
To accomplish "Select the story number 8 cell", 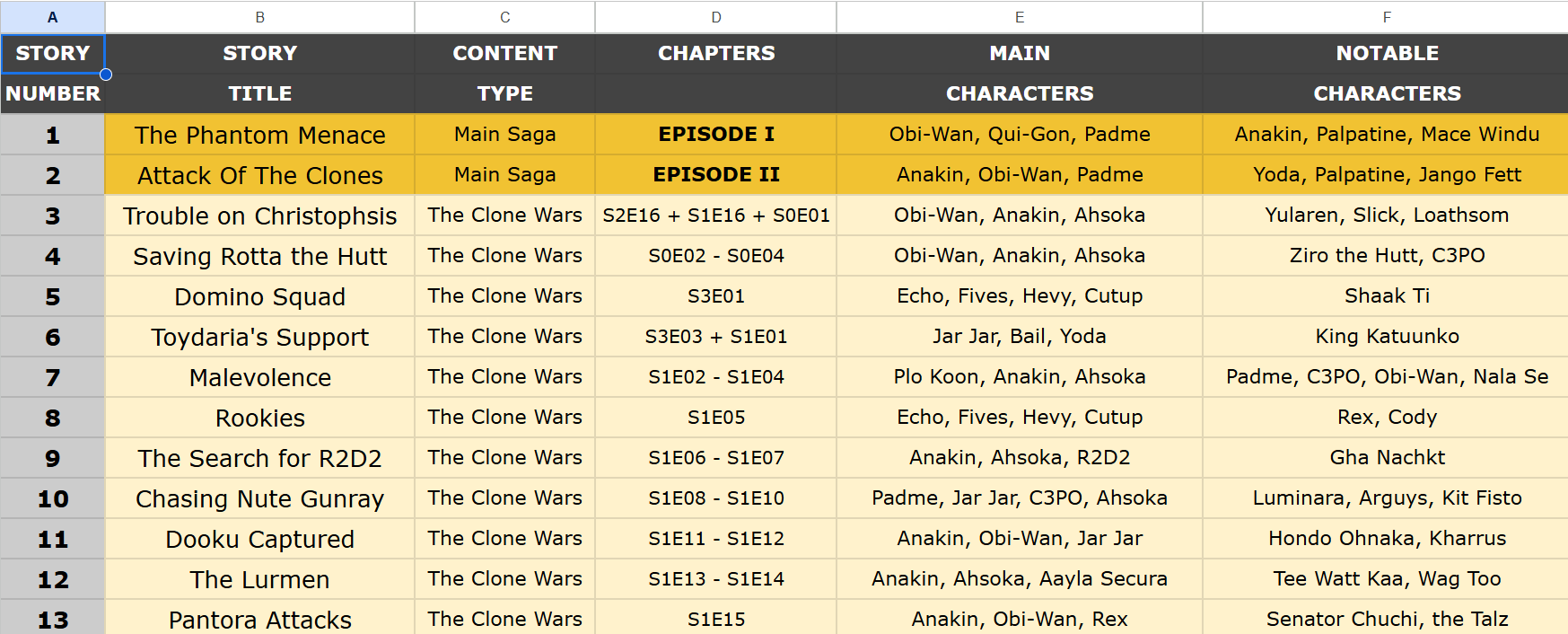I will 52,418.
